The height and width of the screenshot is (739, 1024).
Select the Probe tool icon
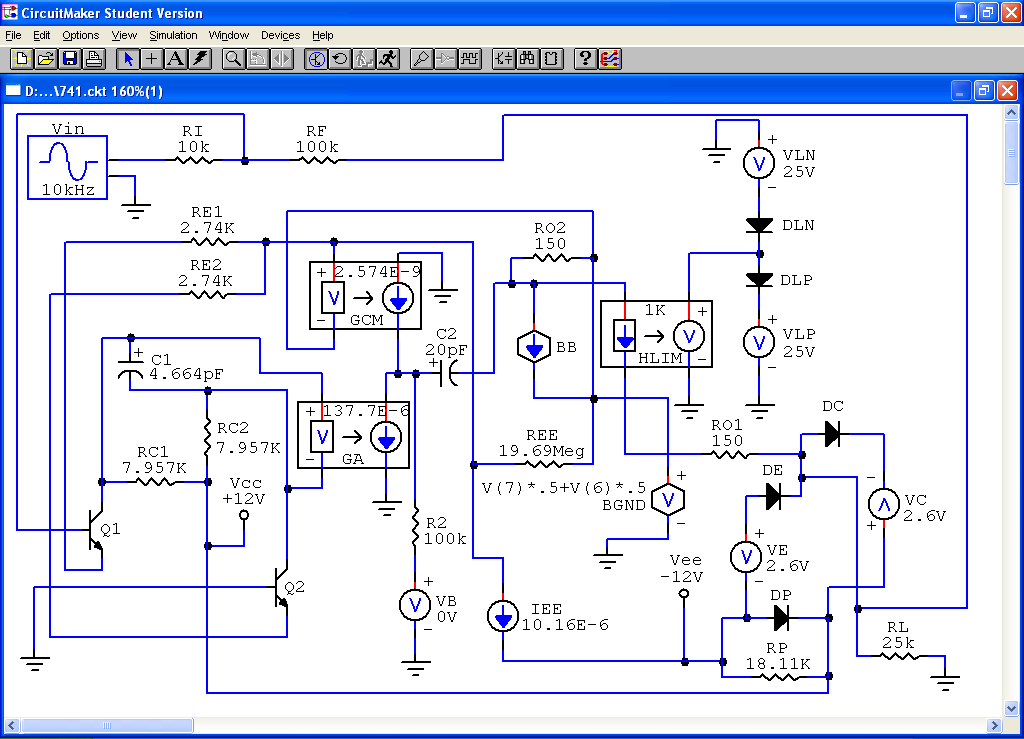click(x=421, y=59)
